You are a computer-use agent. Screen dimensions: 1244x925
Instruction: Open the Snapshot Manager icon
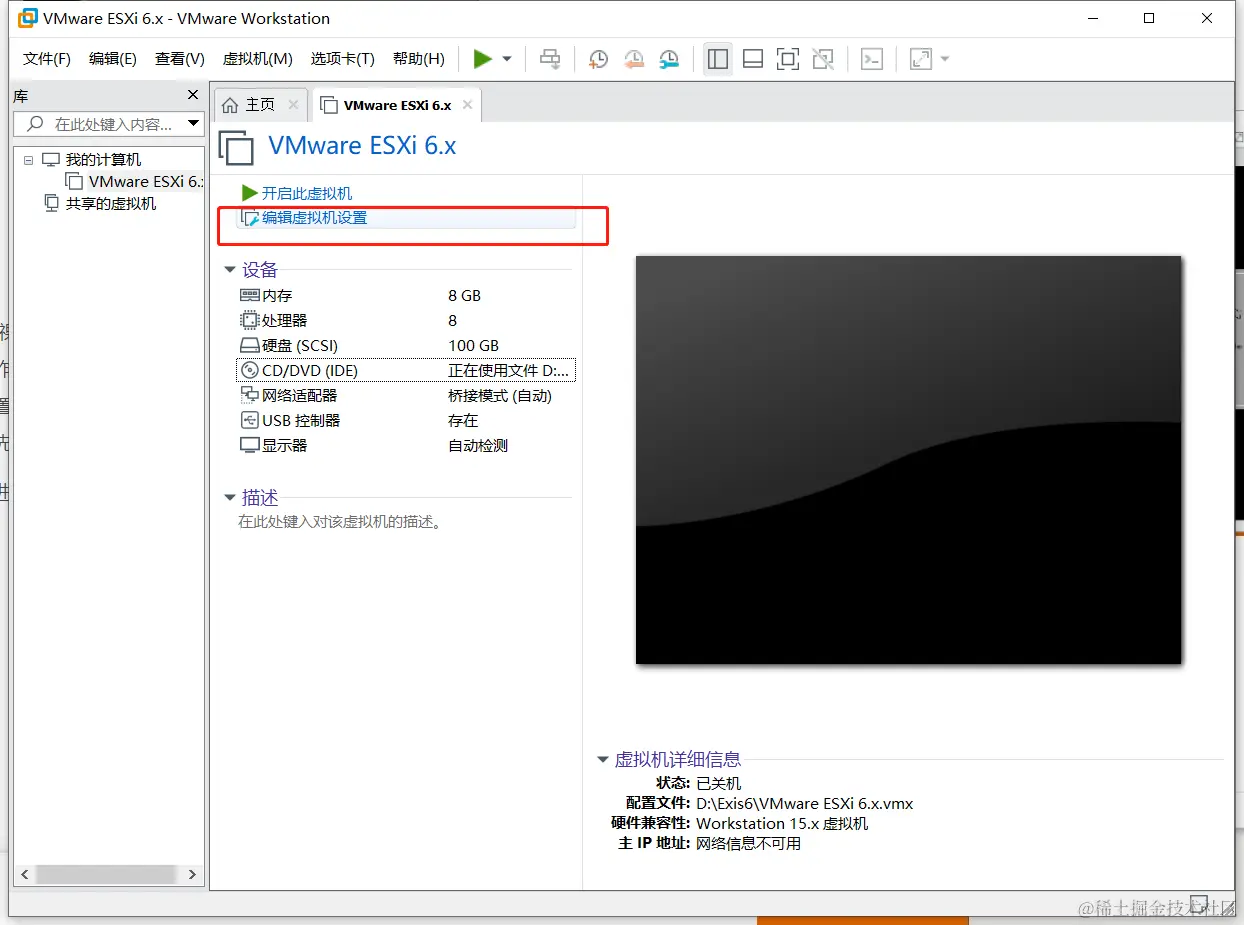coord(668,59)
